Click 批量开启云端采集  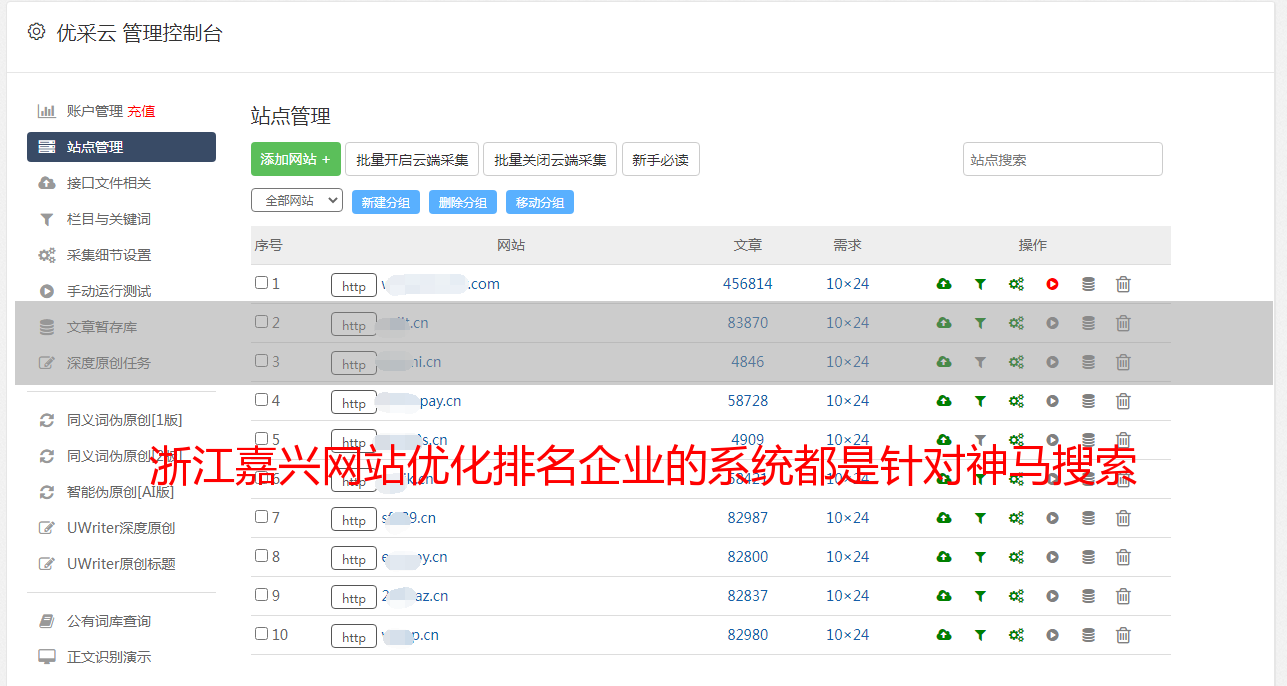pyautogui.click(x=412, y=159)
